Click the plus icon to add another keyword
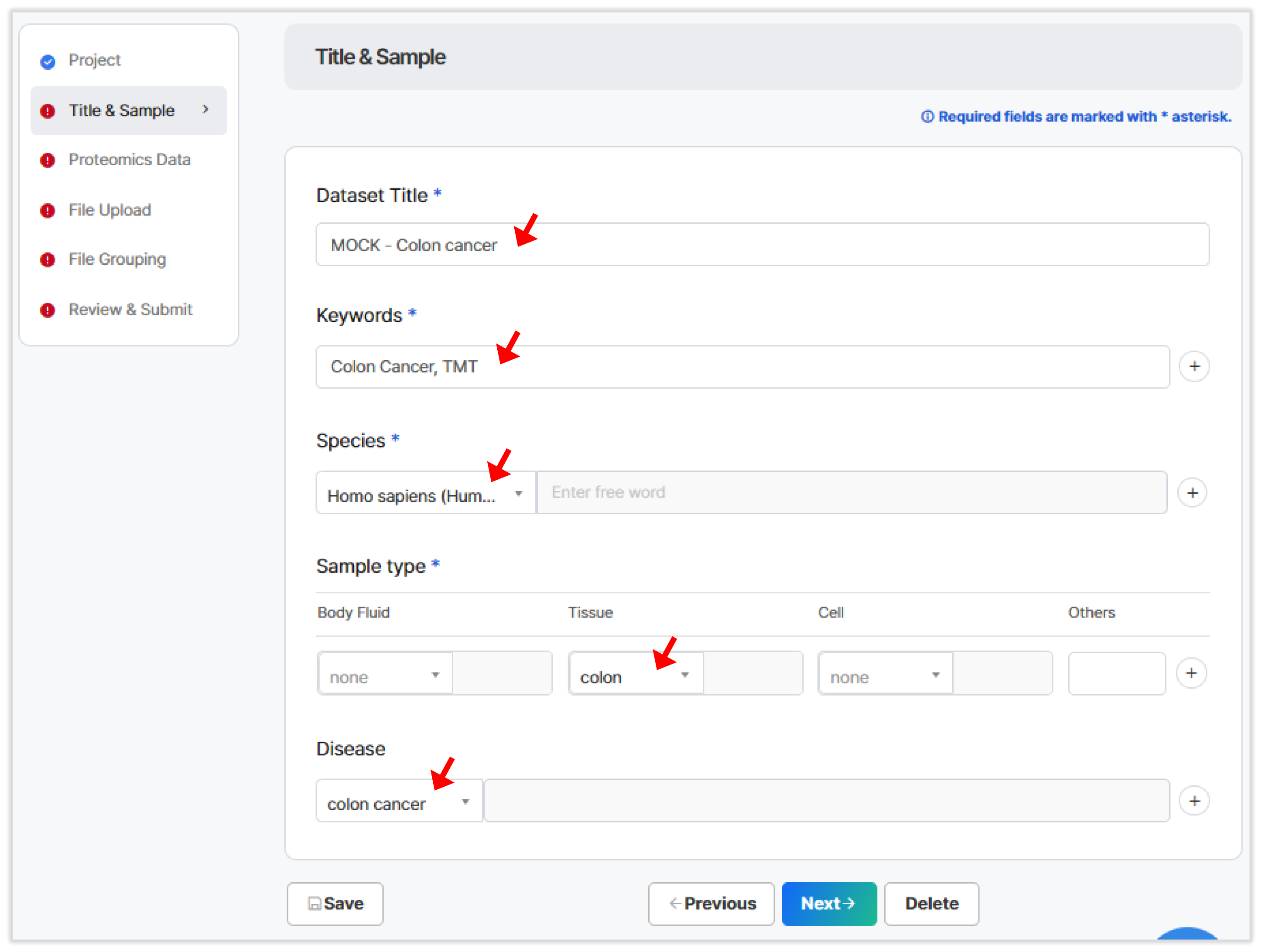1262x952 pixels. click(1194, 367)
